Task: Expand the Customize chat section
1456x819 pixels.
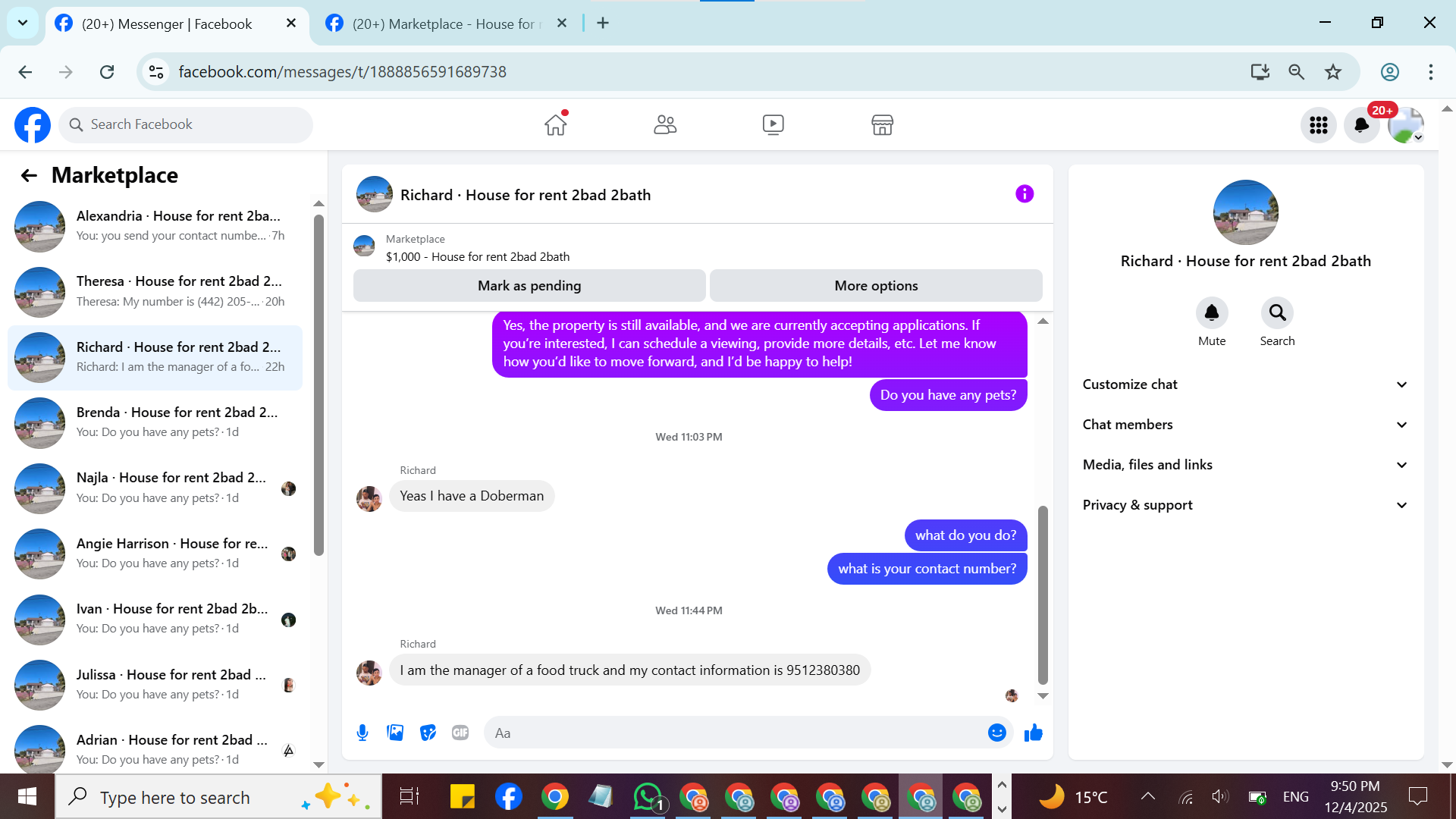Action: 1245,384
